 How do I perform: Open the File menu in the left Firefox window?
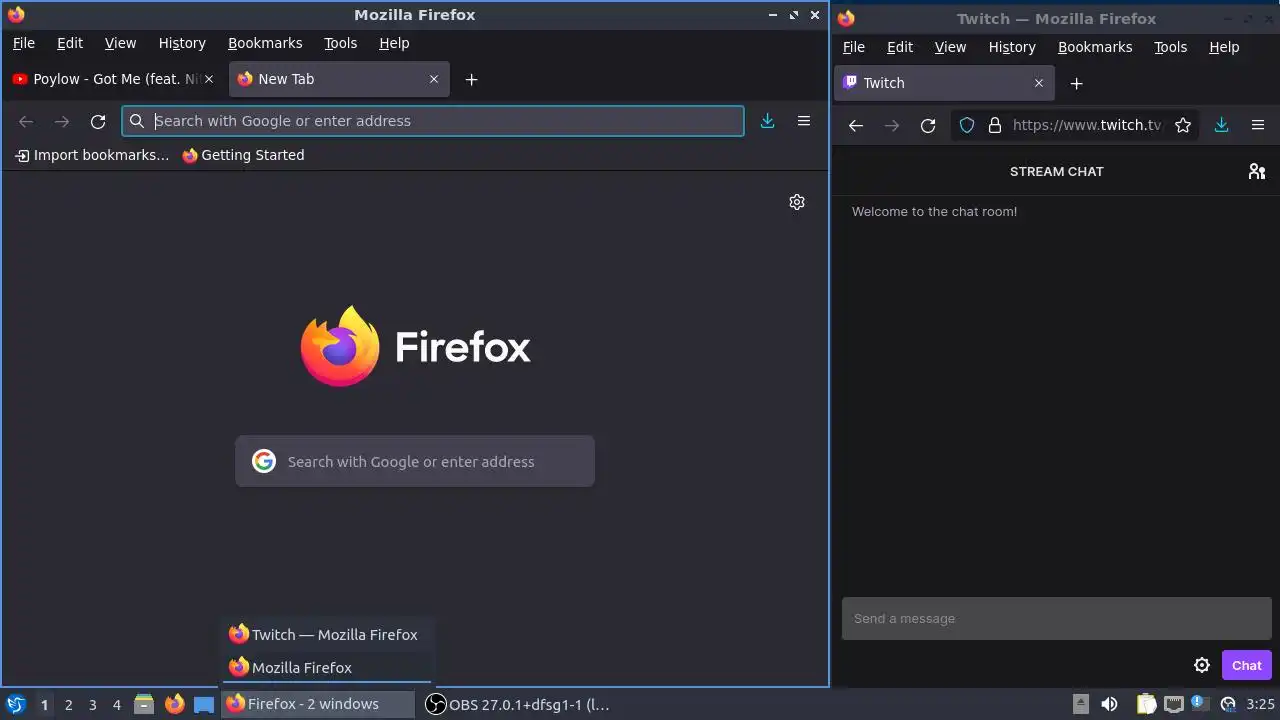click(x=23, y=43)
